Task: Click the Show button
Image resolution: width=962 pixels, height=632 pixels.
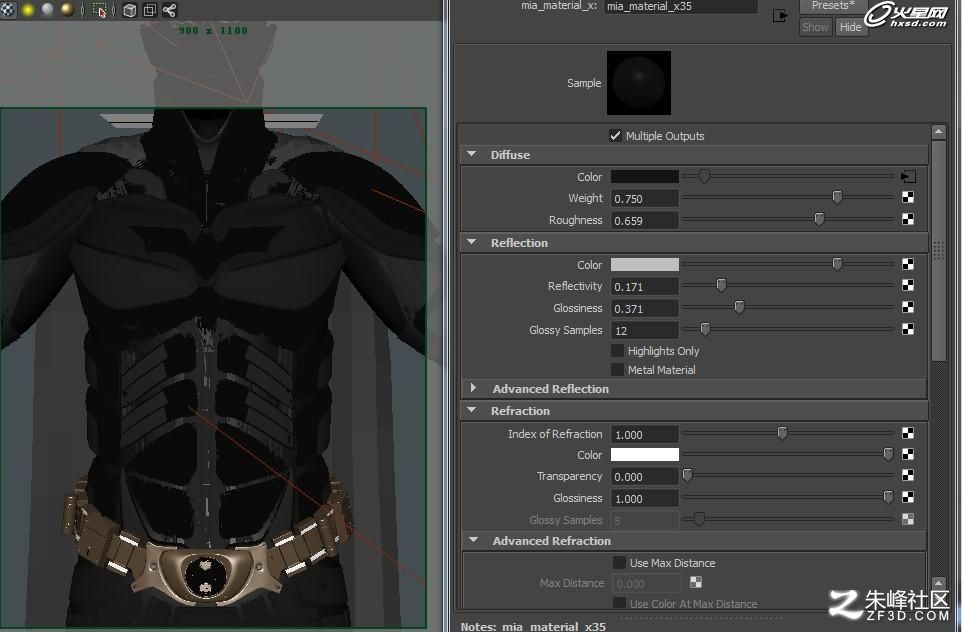Action: tap(815, 27)
